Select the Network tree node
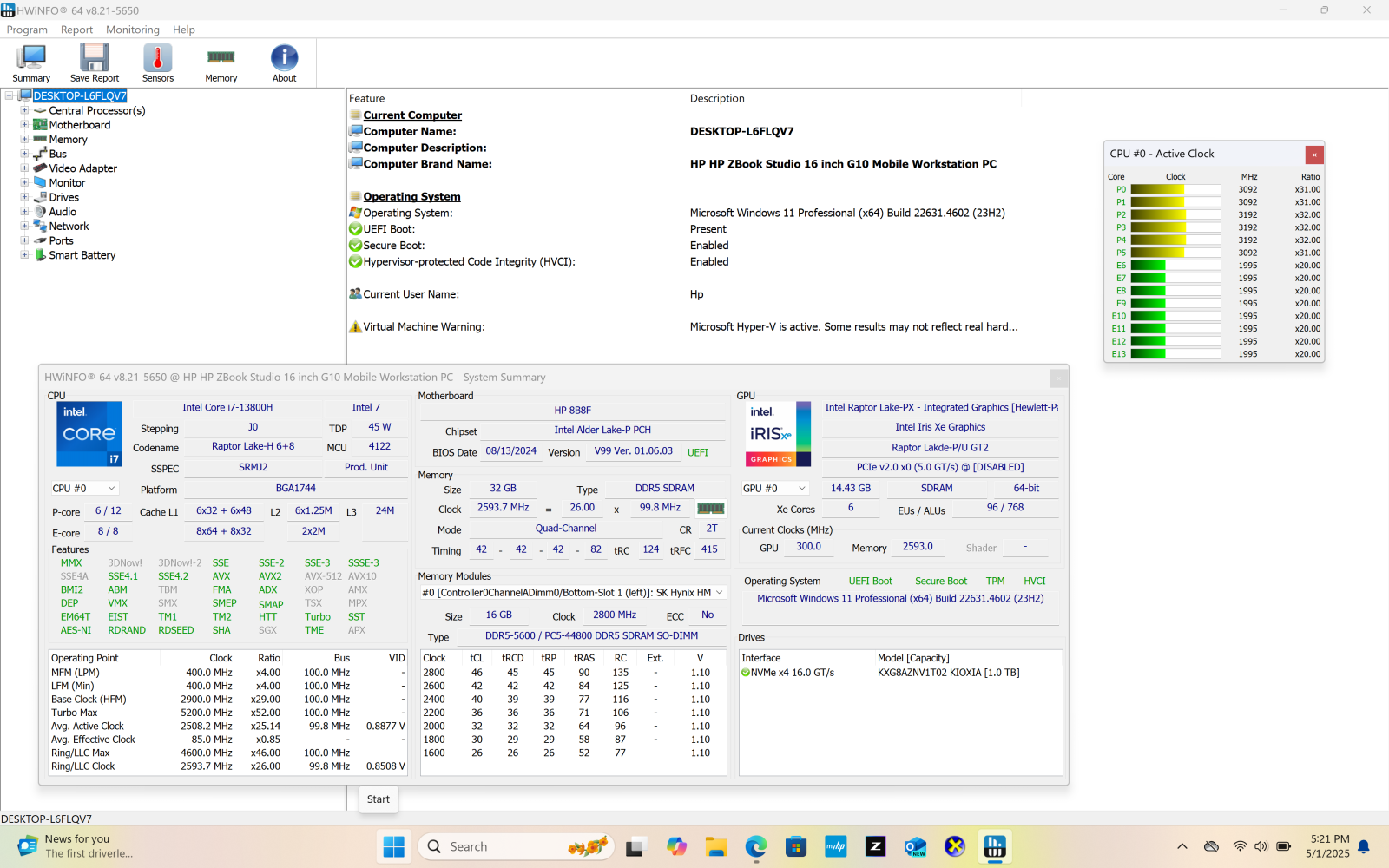1389x868 pixels. point(69,227)
